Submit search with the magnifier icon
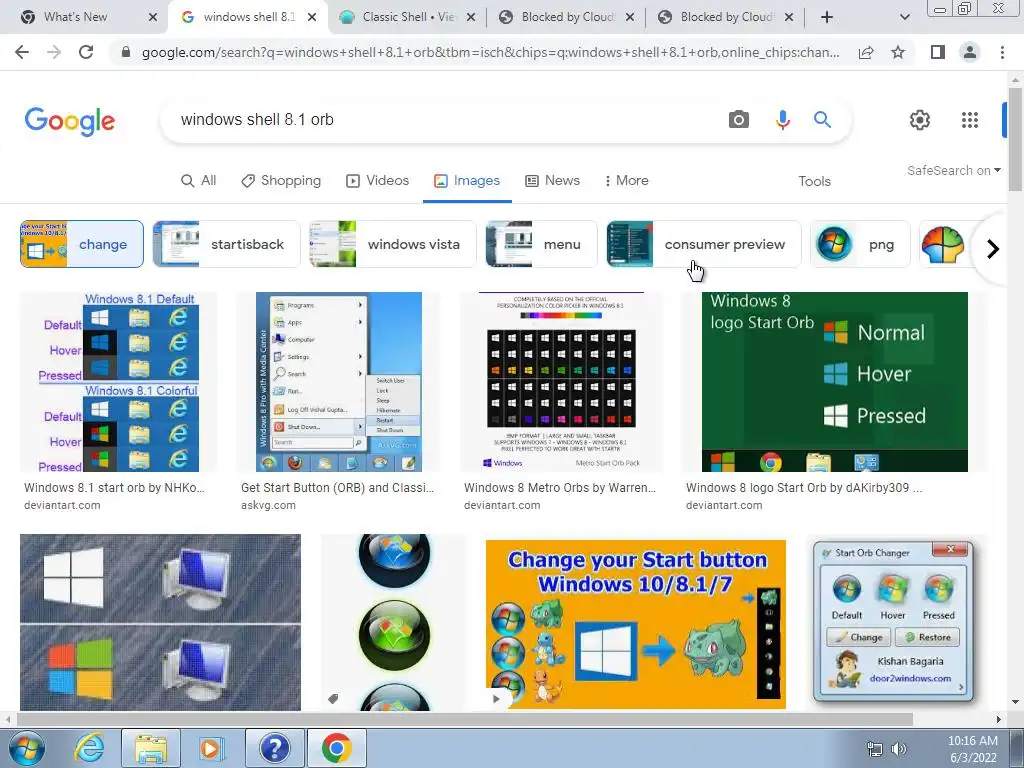1024x768 pixels. (822, 120)
